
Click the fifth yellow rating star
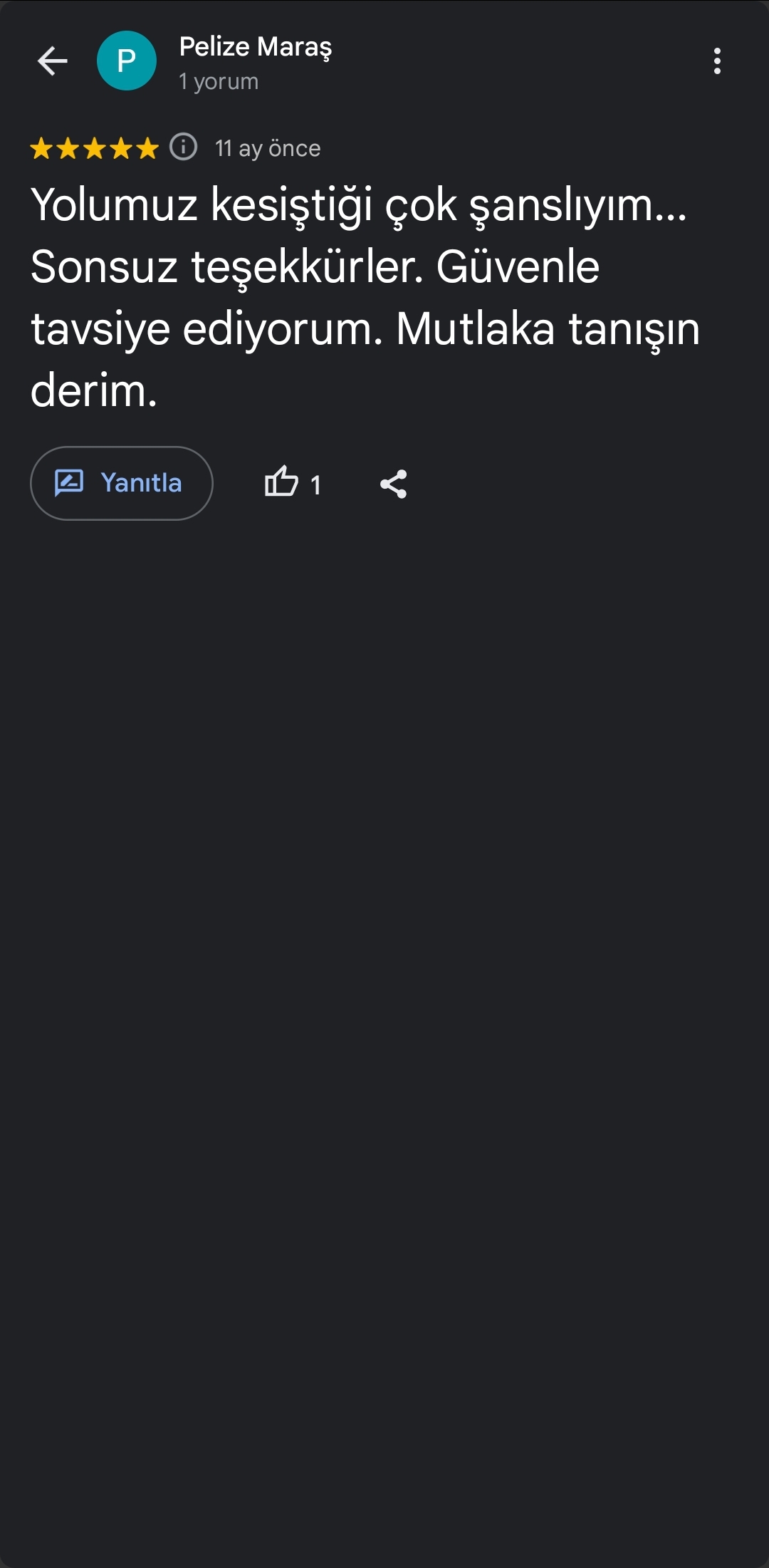click(147, 148)
